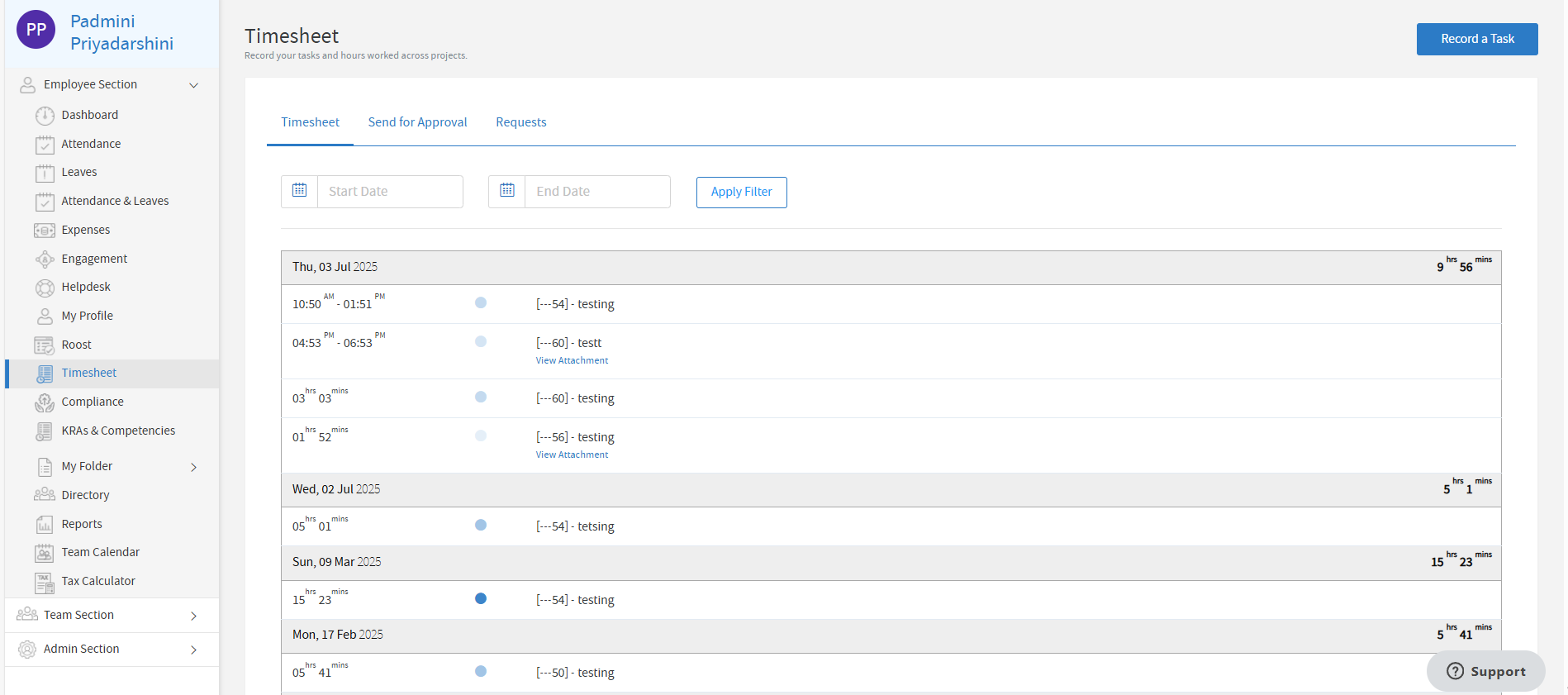This screenshot has height=695, width=1568.
Task: Click the Start Date calendar icon
Action: pos(300,191)
